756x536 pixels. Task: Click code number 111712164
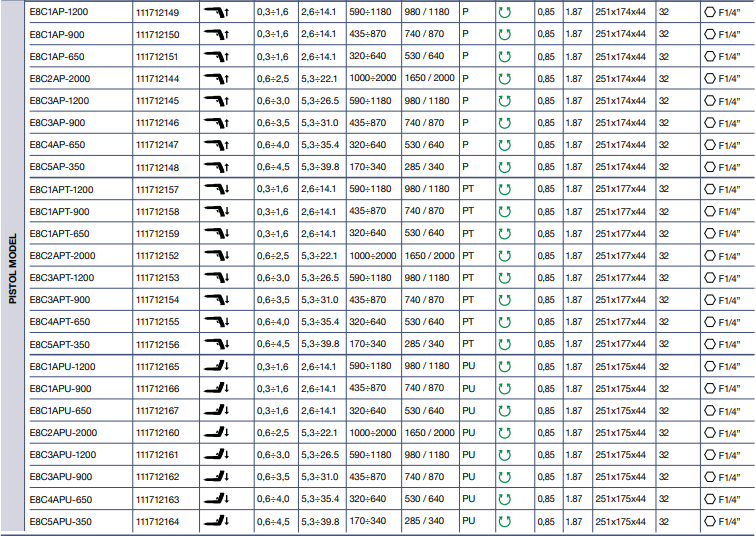point(157,522)
